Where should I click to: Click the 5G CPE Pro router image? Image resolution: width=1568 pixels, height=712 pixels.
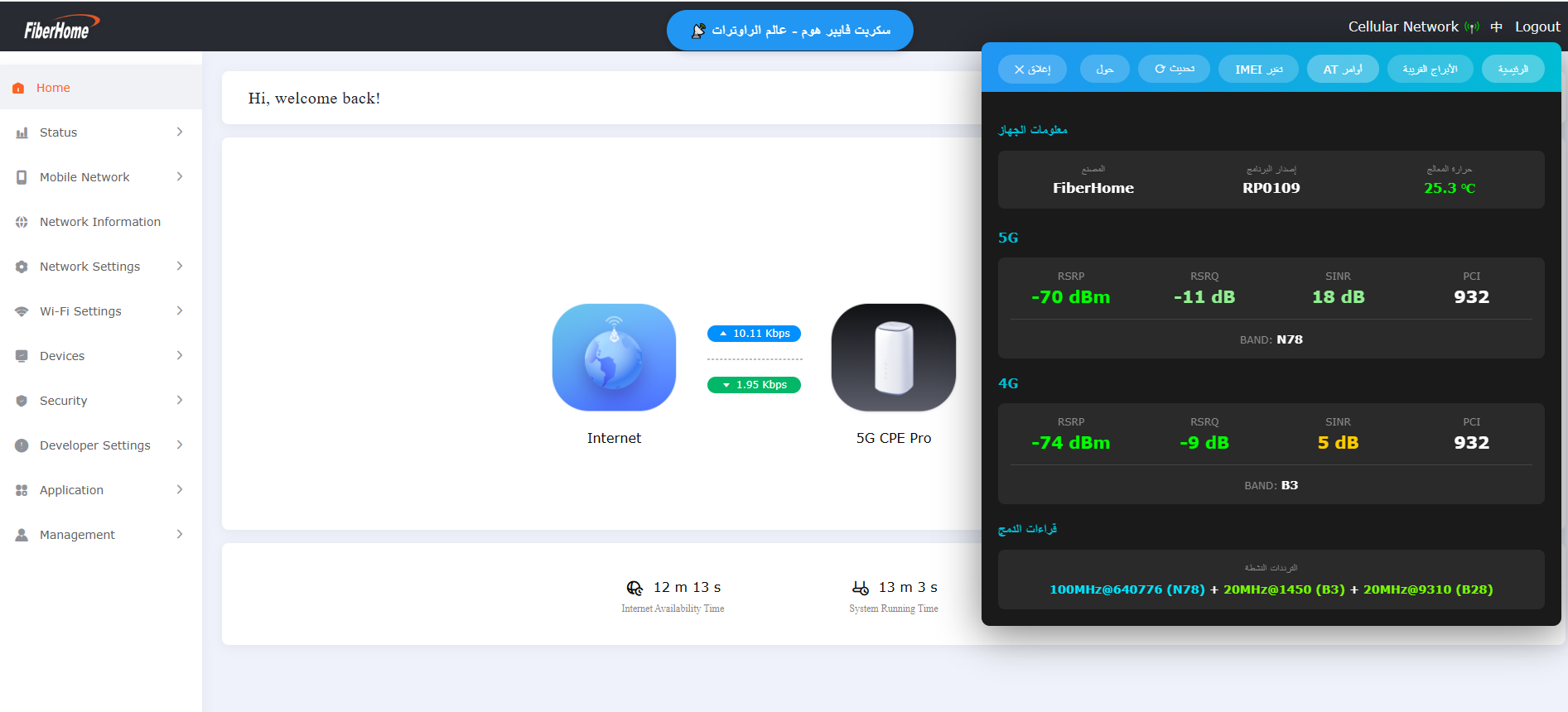(894, 358)
